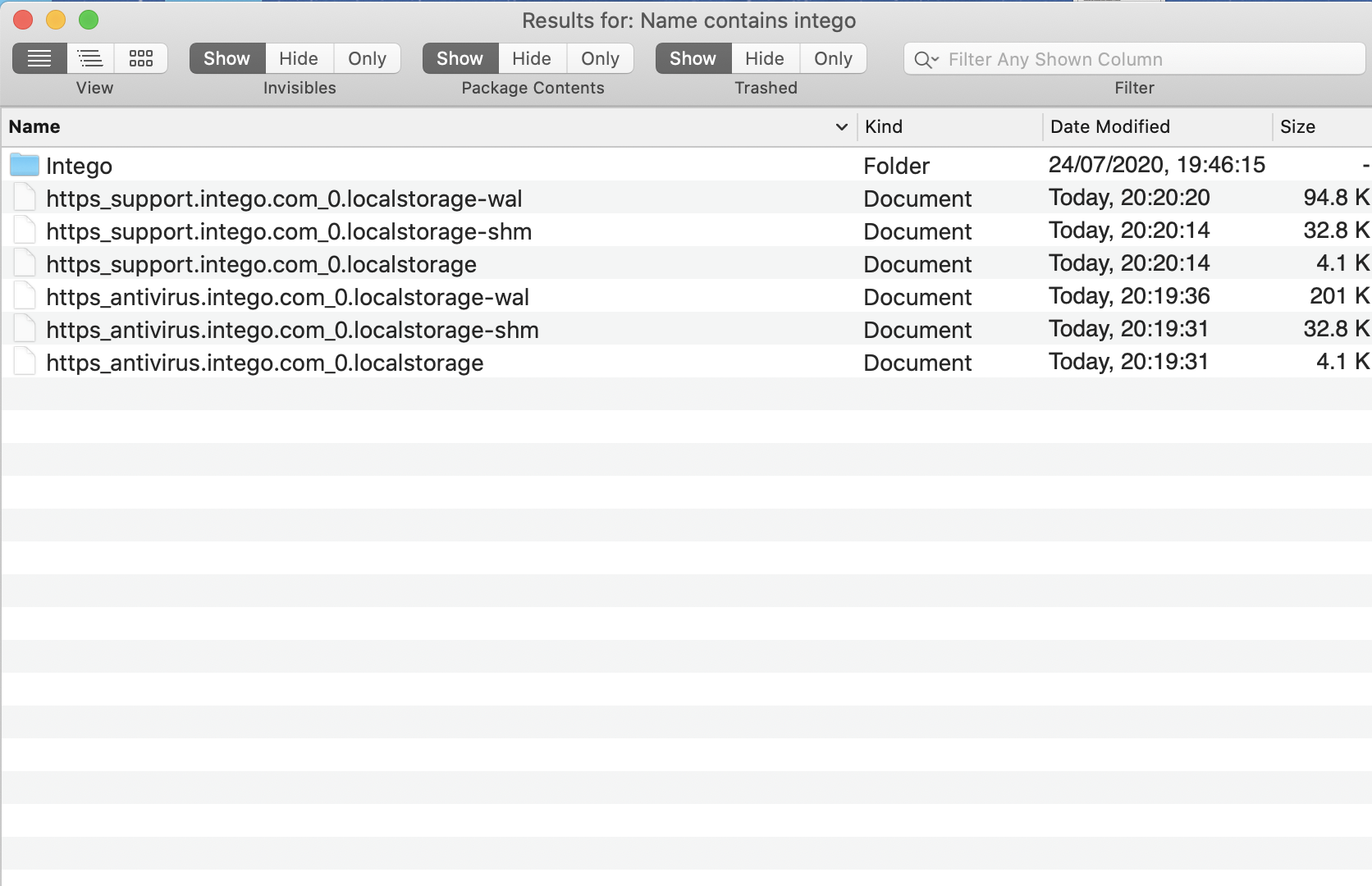Click document icon for https_antivirus.intego.com_0.localstorage-shm

coord(25,329)
